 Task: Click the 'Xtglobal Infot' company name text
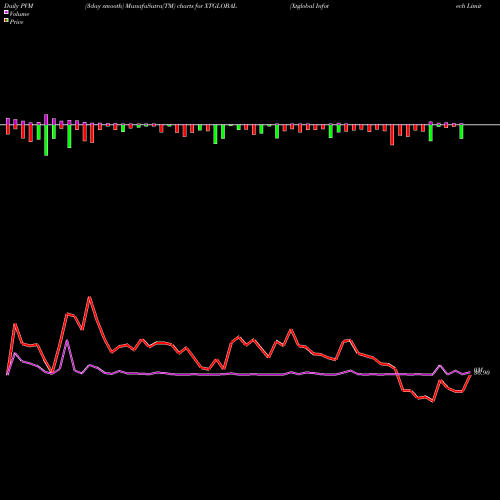pos(310,6)
